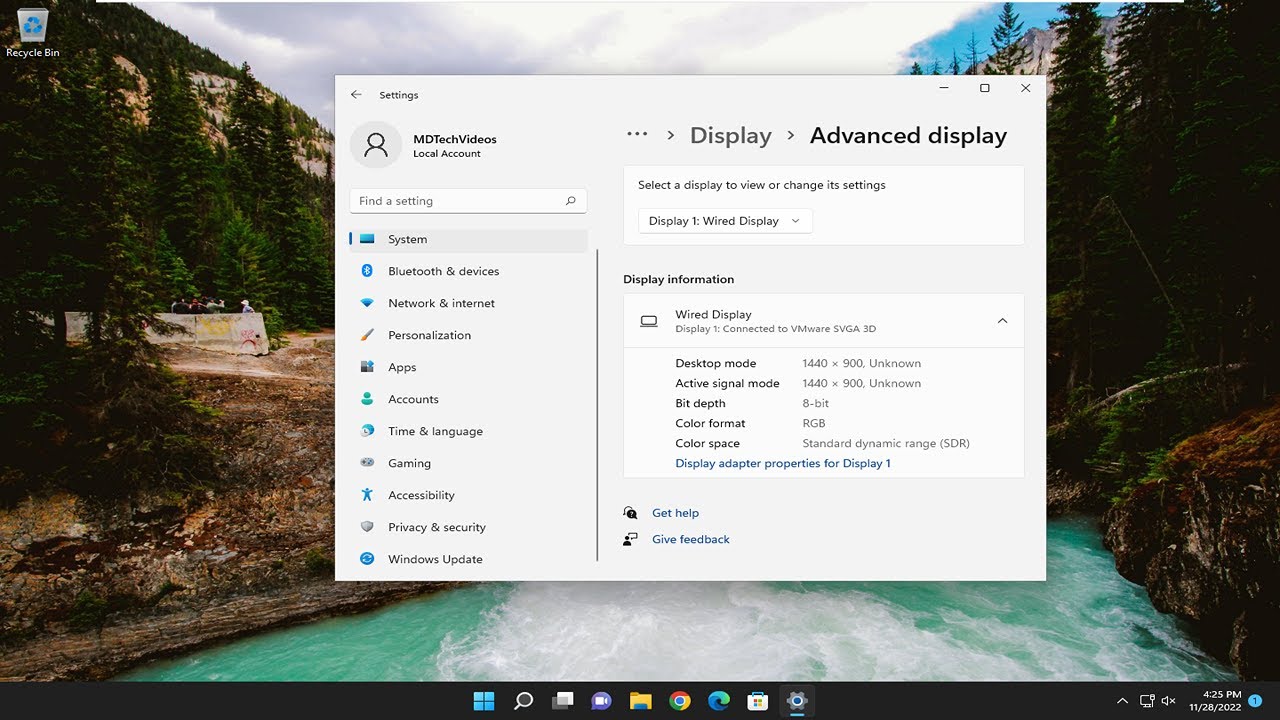Go back to Display breadcrumb
1280x720 pixels.
pos(731,136)
